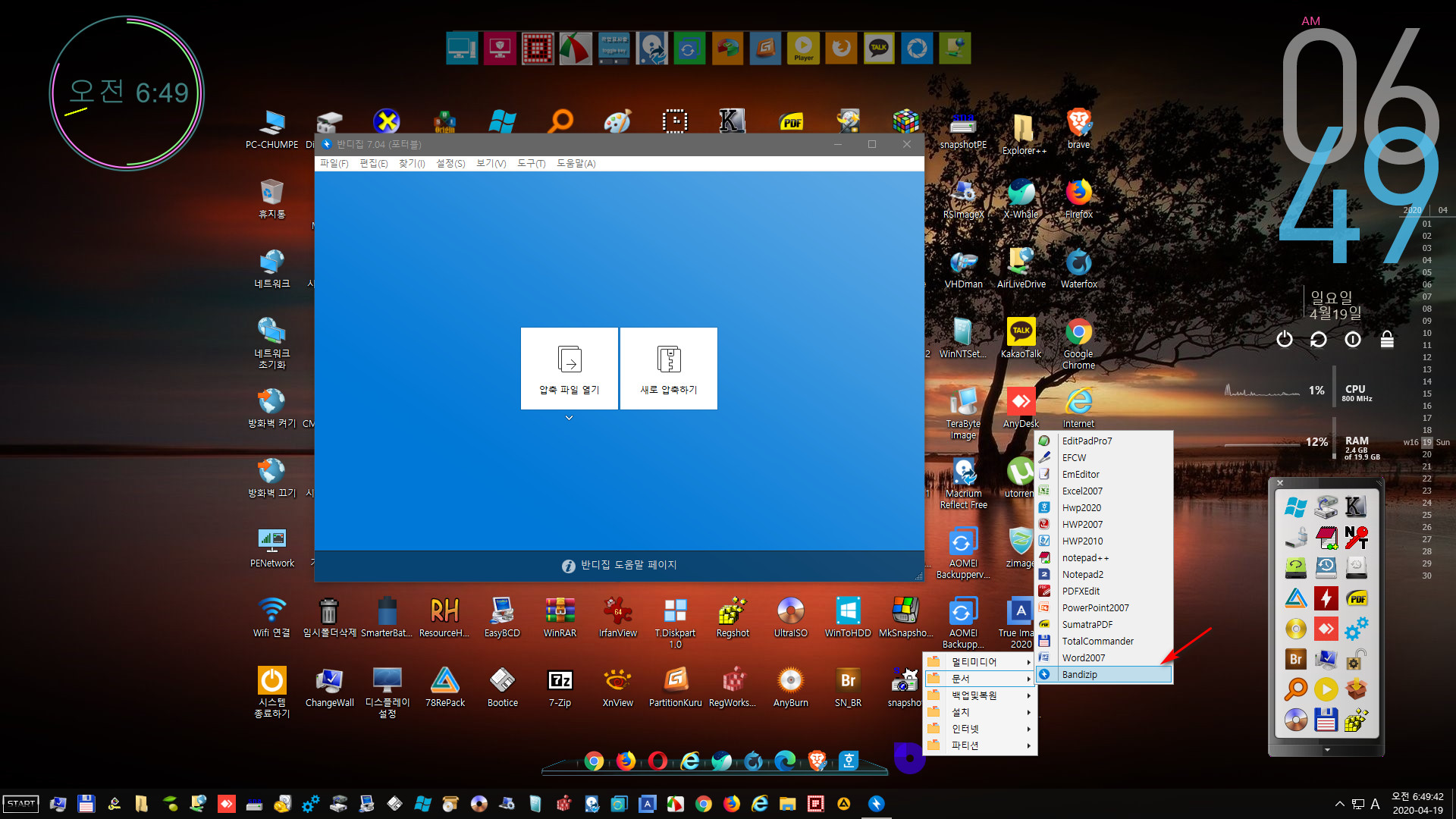Screen dimensions: 1456x819
Task: Open the XnView desktop icon
Action: tap(617, 687)
